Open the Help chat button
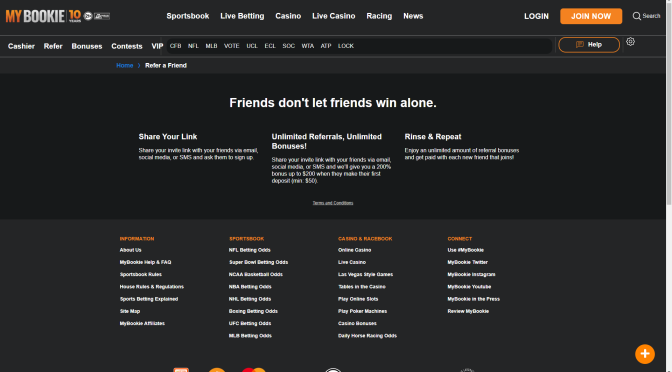The image size is (672, 372). click(x=589, y=45)
